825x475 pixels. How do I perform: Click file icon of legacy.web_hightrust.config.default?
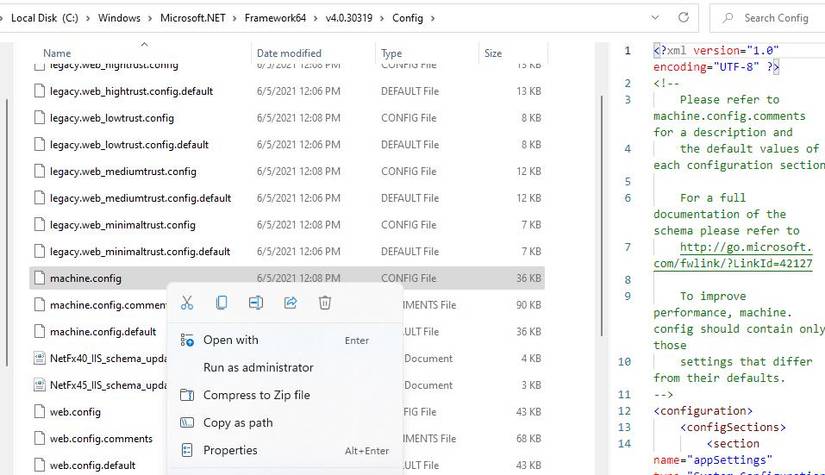coord(39,90)
